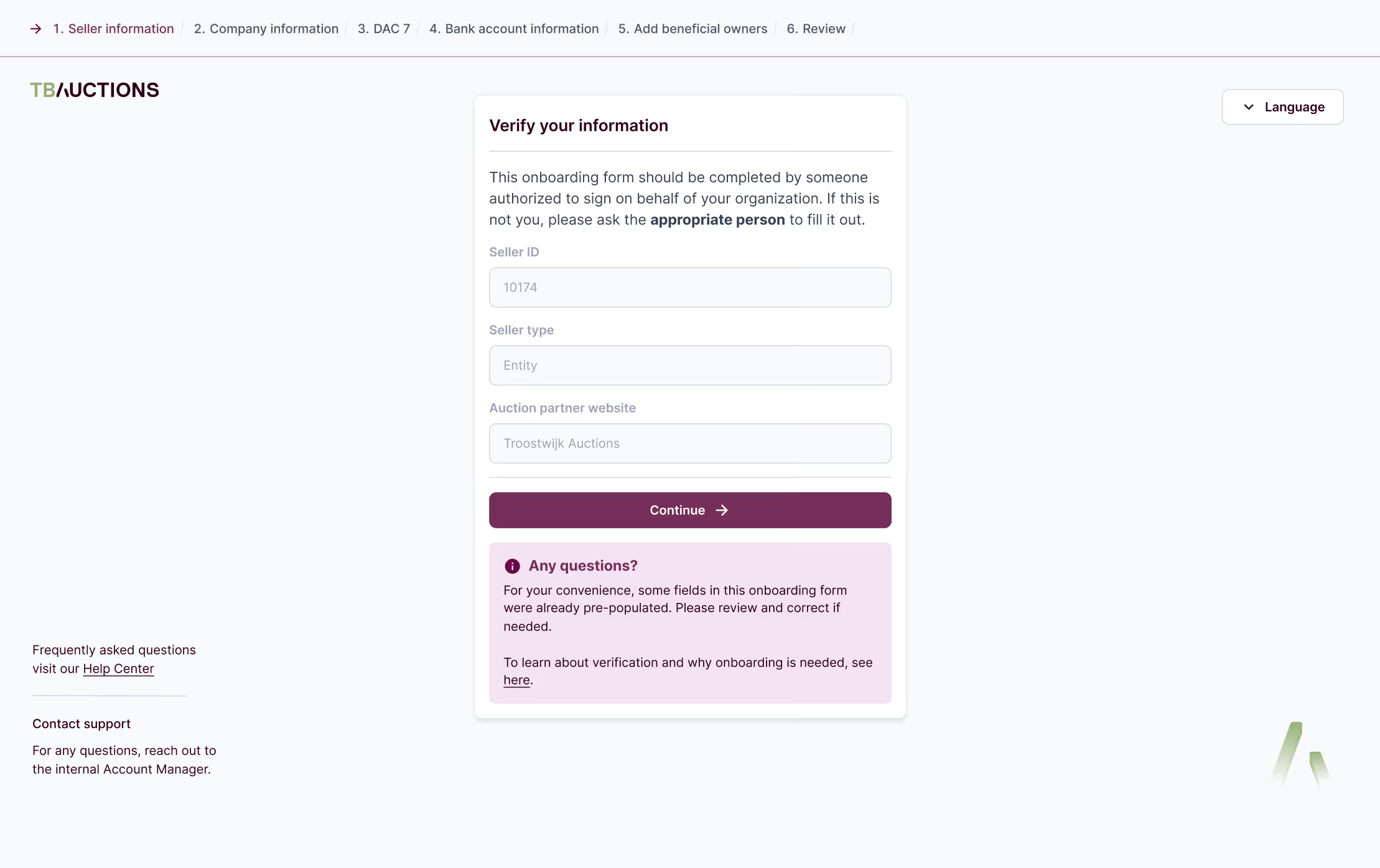Jump to Add beneficial owners step

click(692, 29)
